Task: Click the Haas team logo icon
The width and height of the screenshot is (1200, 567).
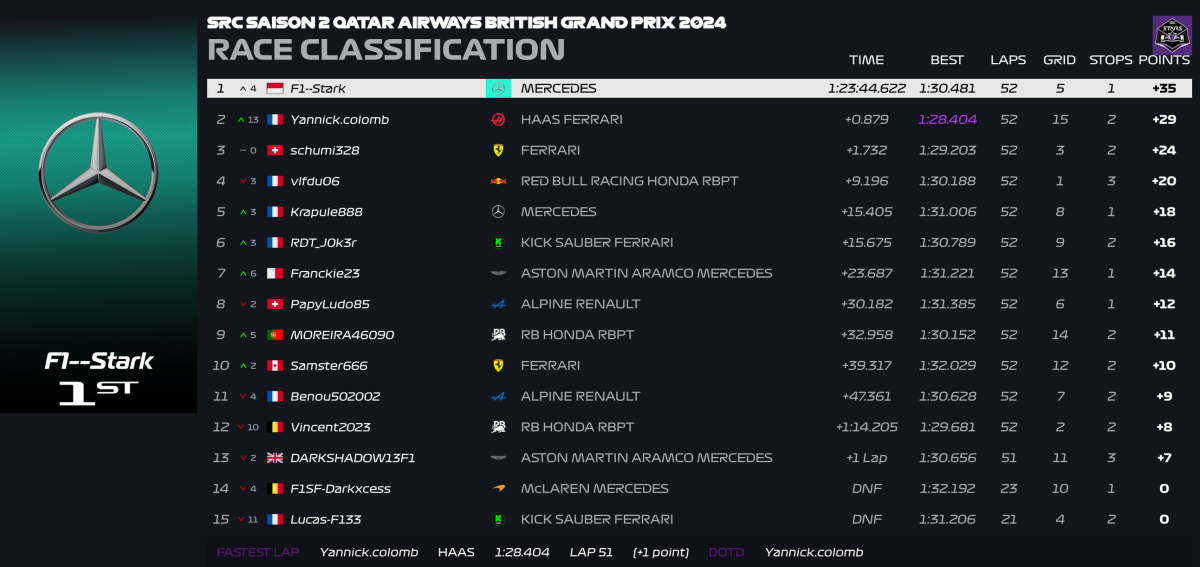Action: pyautogui.click(x=498, y=119)
